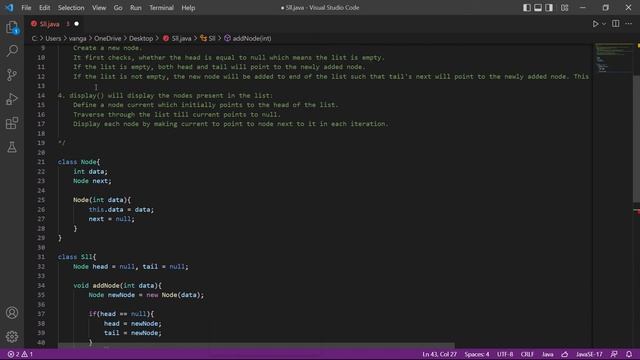Click OneDrive in the breadcrumb
The height and width of the screenshot is (360, 640).
point(108,38)
